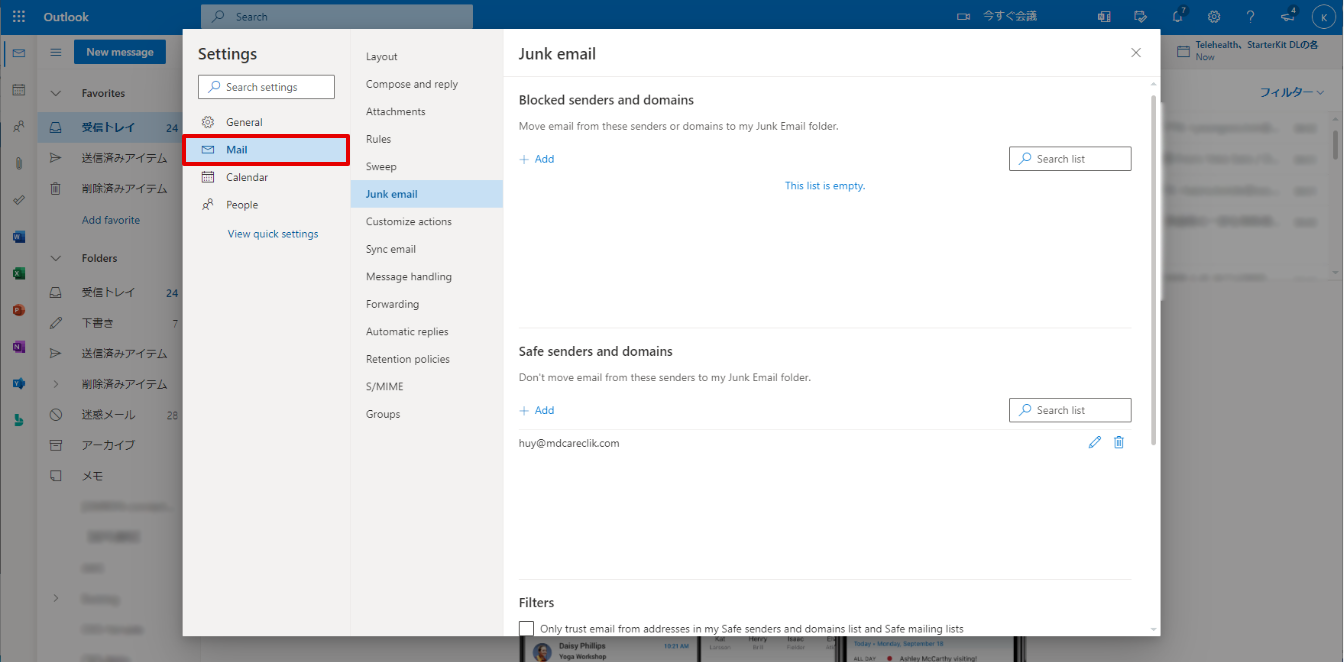Select People settings category
This screenshot has height=662, width=1344.
click(266, 205)
